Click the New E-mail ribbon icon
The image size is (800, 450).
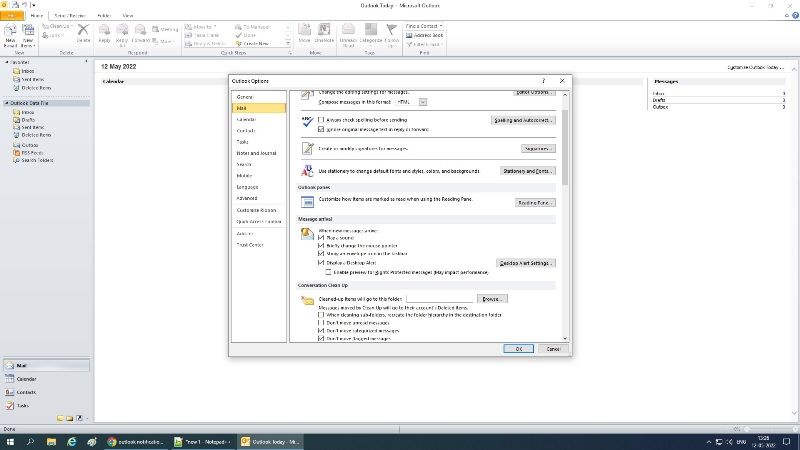[10, 31]
